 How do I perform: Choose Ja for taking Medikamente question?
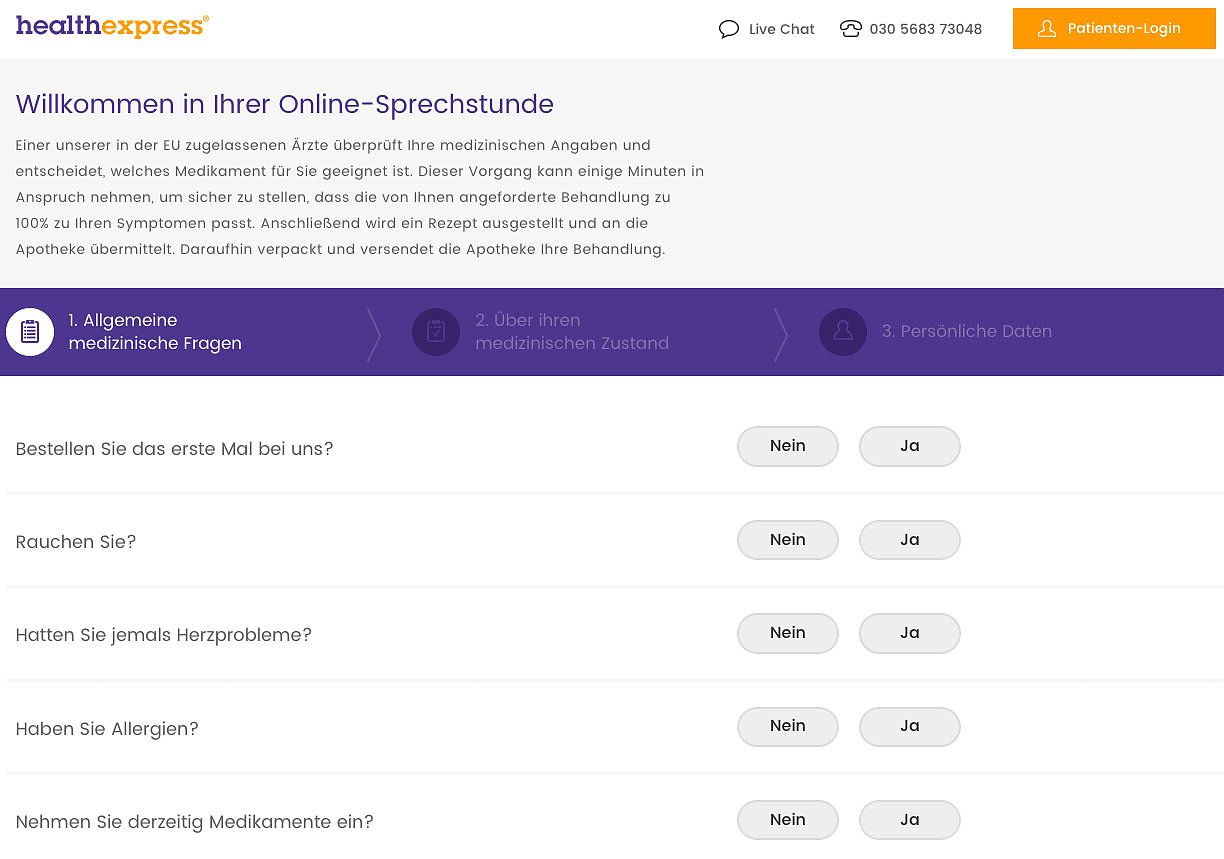click(909, 820)
